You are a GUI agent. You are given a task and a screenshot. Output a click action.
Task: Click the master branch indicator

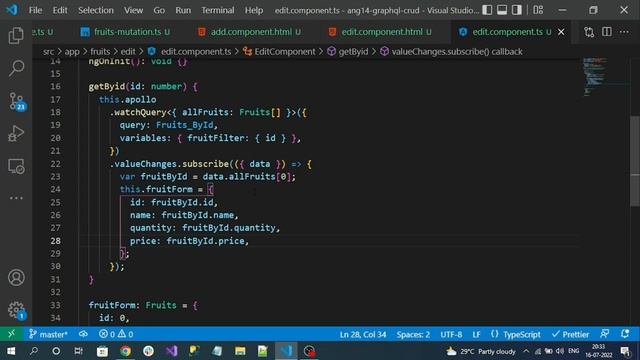pos(48,334)
